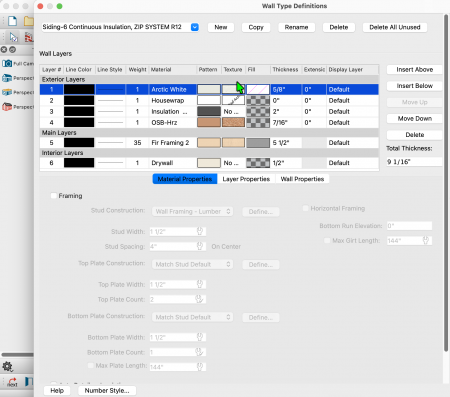Click the red house Perspective icon
450x397 pixels.
pos(7,107)
